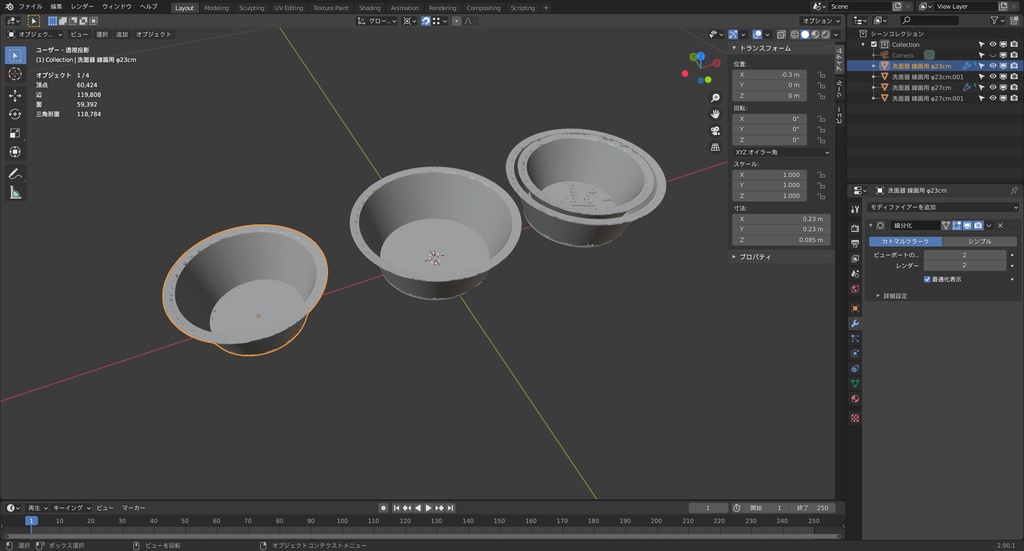Hide 洗面器 線画用 φ27cm.001 using its eye icon
This screenshot has width=1024, height=551.
[x=992, y=99]
